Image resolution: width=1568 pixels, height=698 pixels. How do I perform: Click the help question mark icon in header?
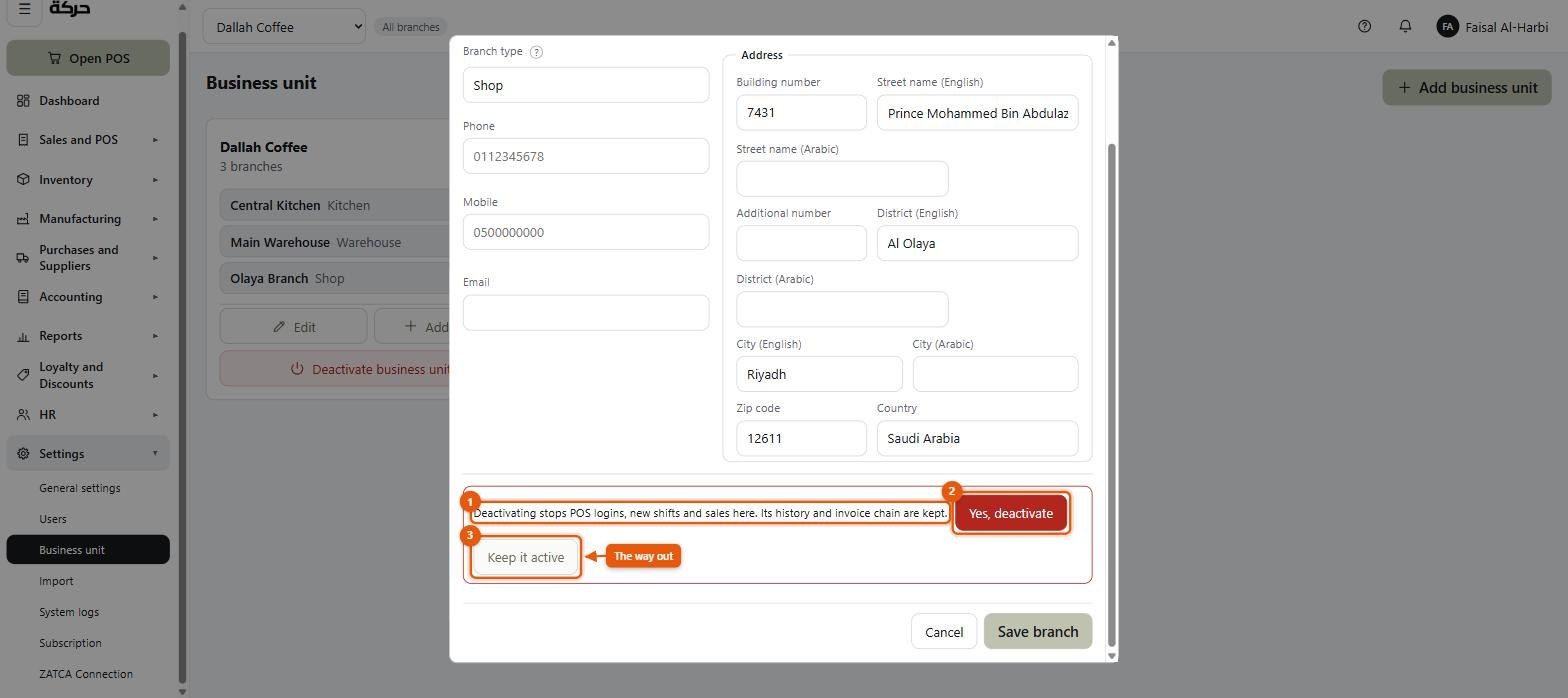click(1364, 27)
